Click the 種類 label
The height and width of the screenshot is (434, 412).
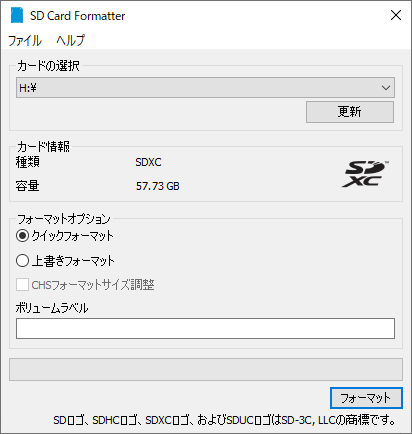click(x=28, y=162)
